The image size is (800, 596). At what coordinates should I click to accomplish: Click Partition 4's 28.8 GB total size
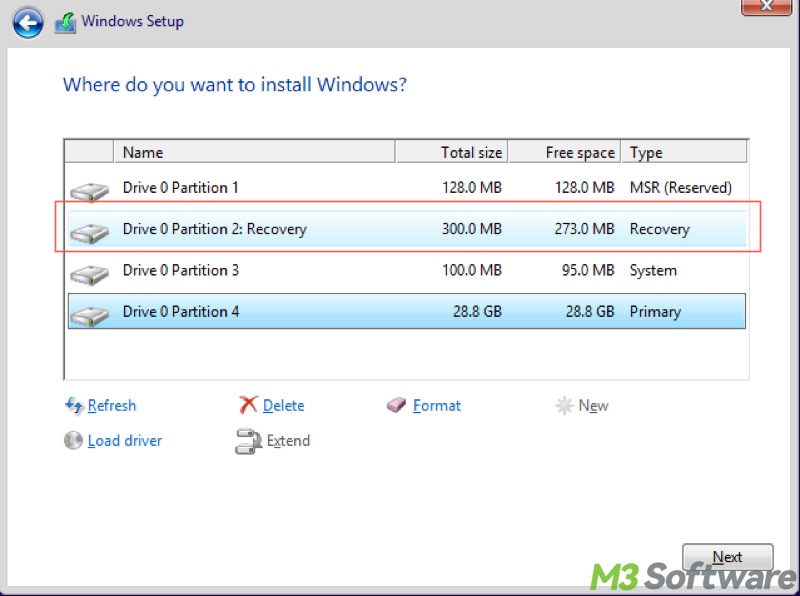tap(478, 312)
